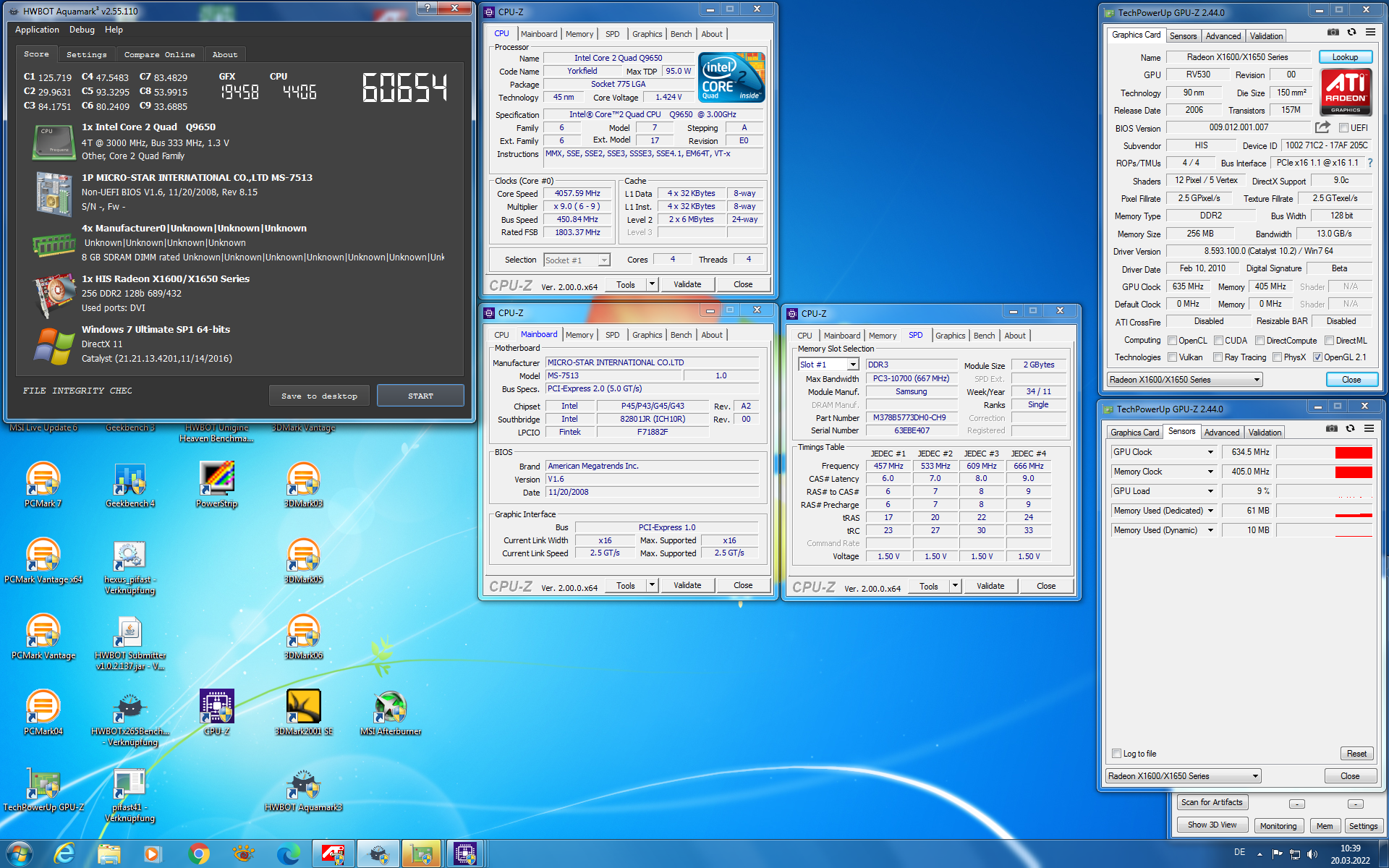Image resolution: width=1389 pixels, height=868 pixels.
Task: Open the Bench tab in CPU-Z CPU window
Action: (681, 34)
